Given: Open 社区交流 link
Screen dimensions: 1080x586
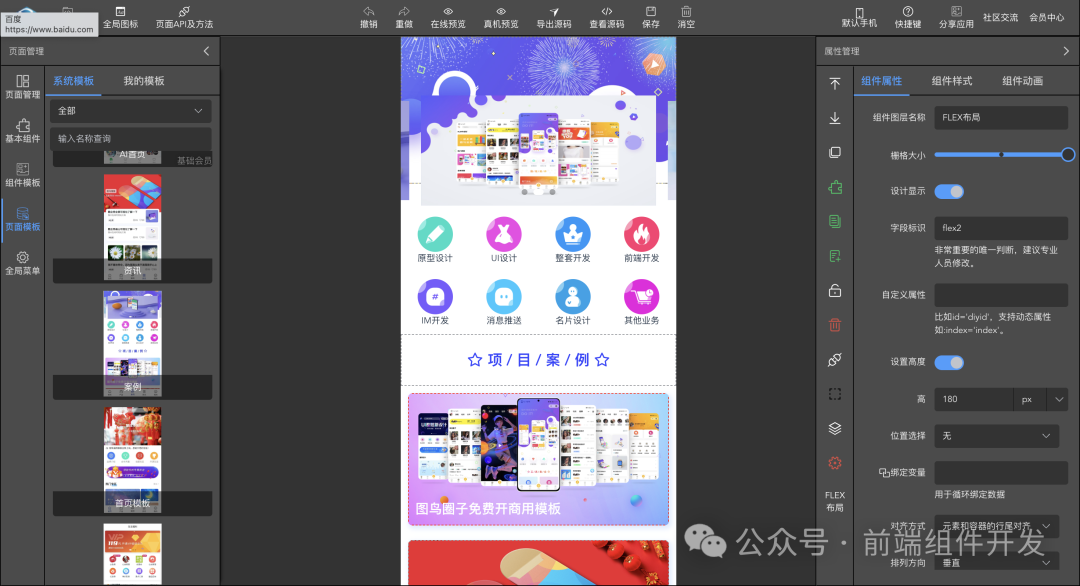Looking at the screenshot, I should [x=1000, y=17].
